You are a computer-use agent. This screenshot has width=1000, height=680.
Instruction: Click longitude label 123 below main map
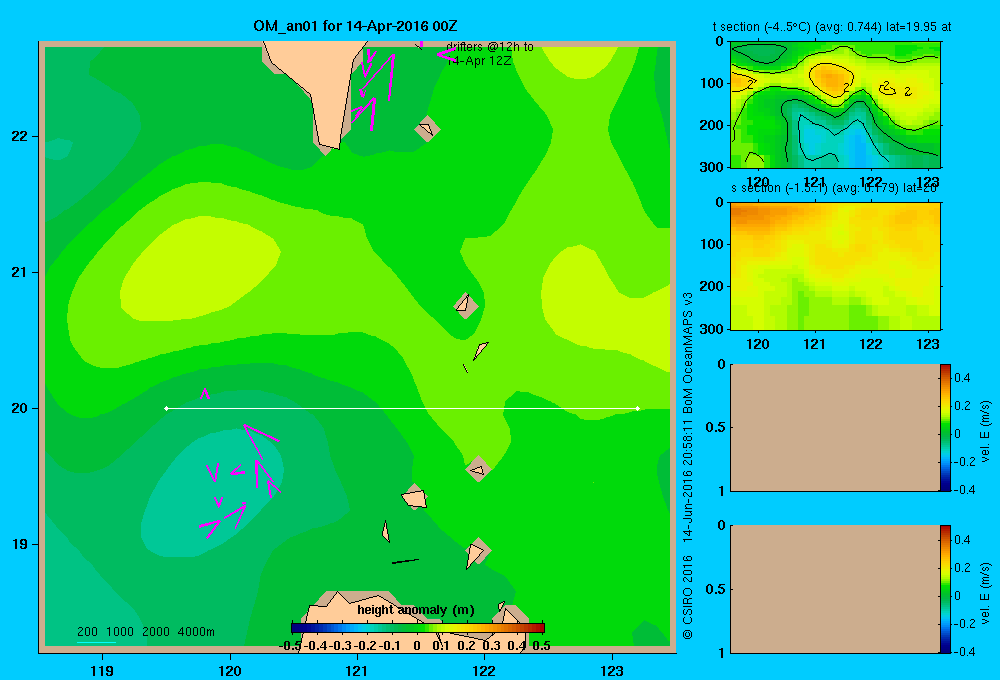point(612,670)
